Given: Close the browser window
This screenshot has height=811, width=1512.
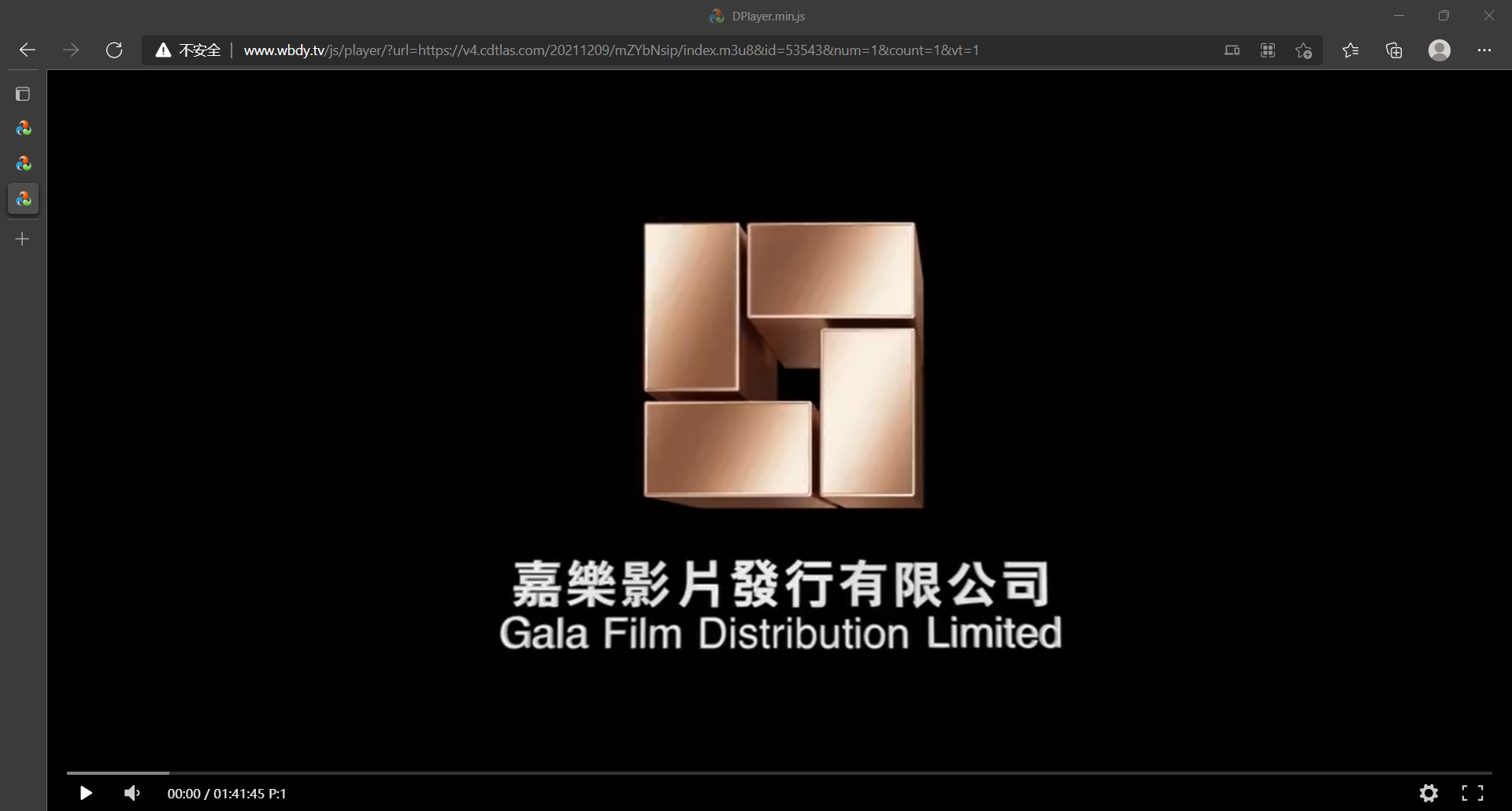Looking at the screenshot, I should [x=1489, y=16].
